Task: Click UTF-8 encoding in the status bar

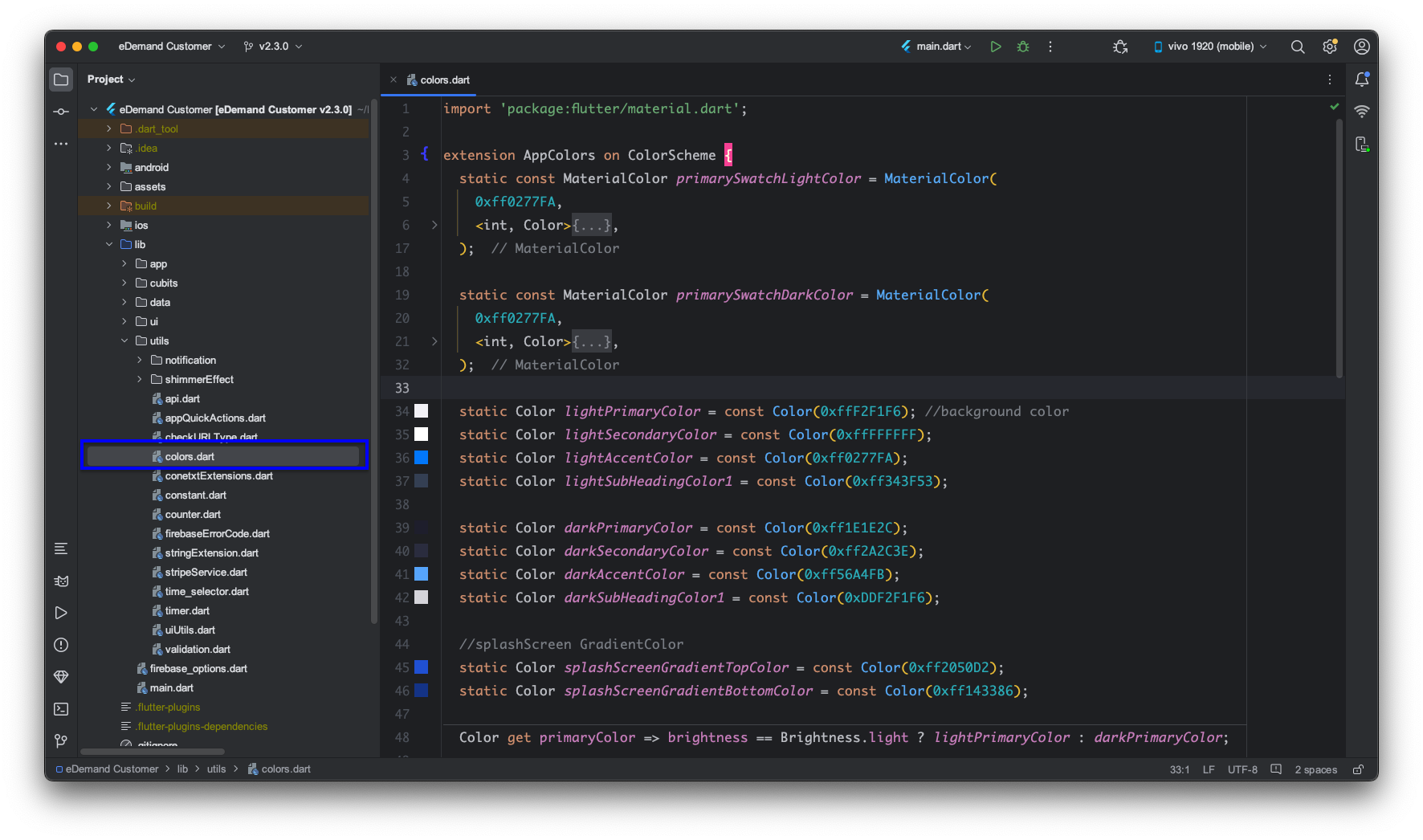Action: coord(1242,769)
